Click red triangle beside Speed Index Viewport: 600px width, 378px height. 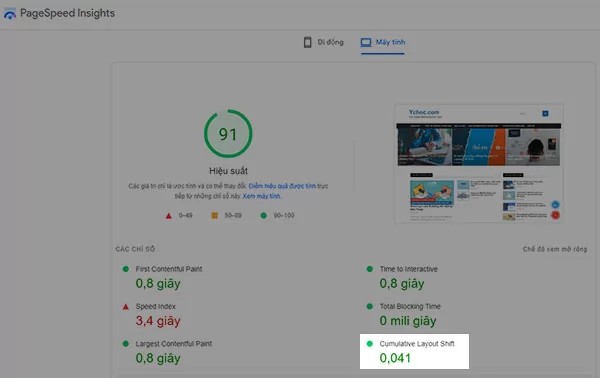coord(126,307)
